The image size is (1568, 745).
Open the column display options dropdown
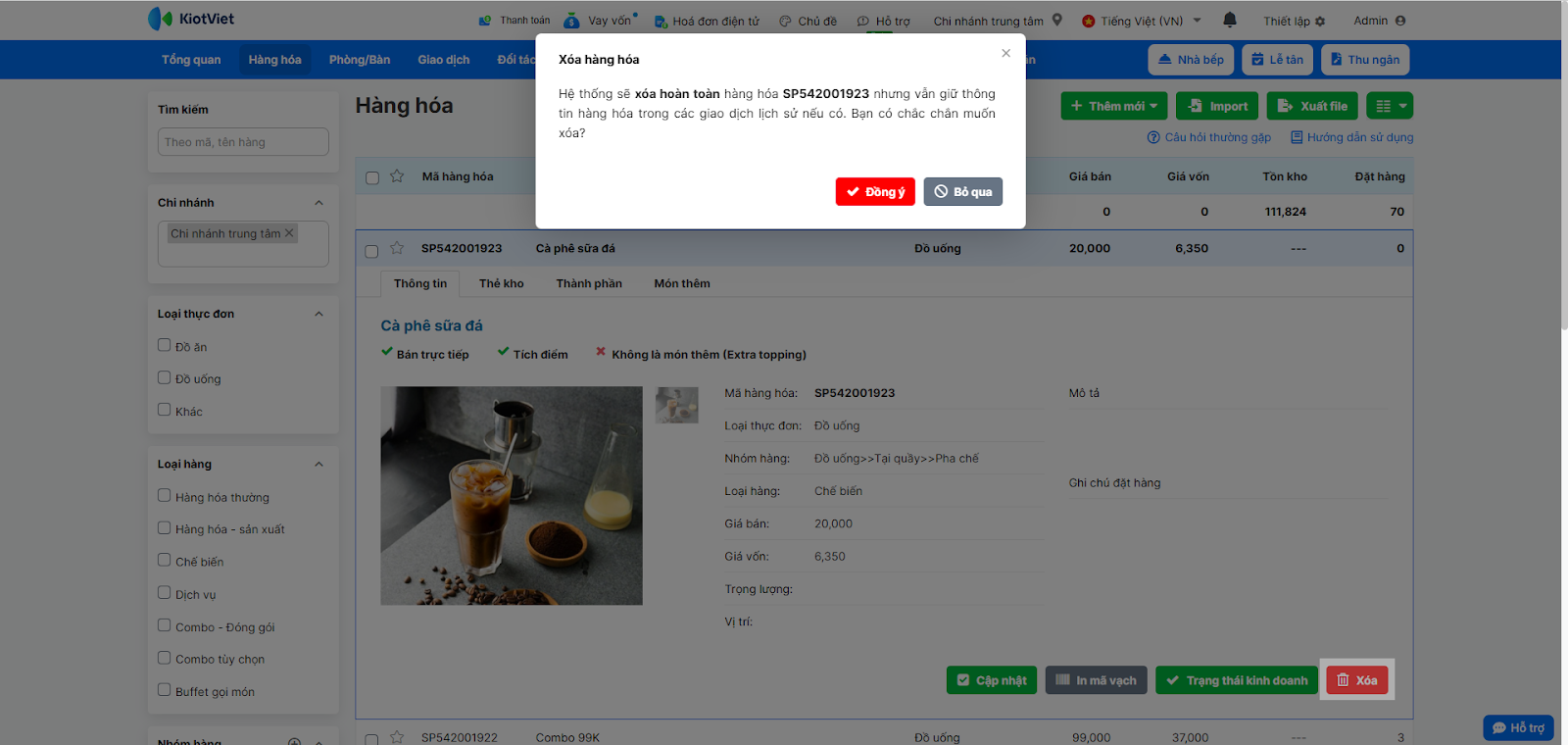[1390, 106]
